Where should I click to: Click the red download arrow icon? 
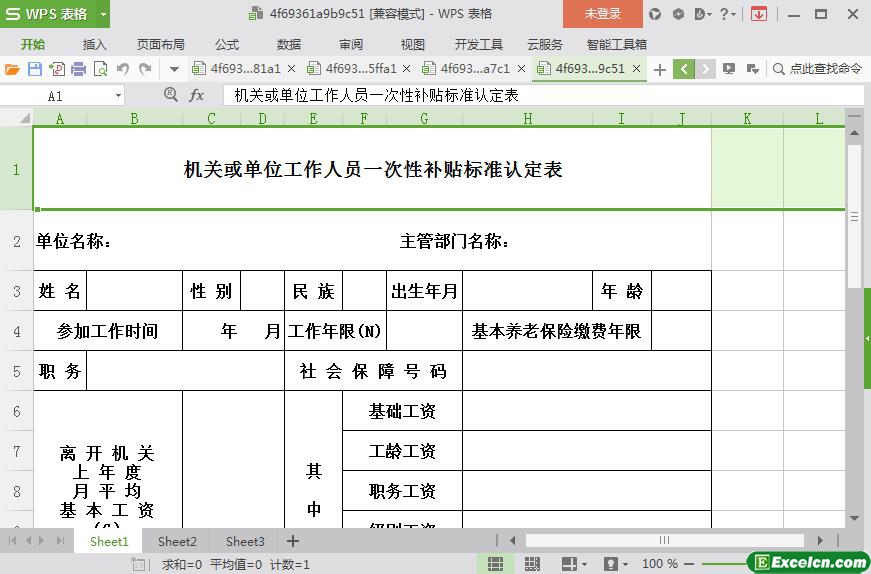(x=759, y=14)
